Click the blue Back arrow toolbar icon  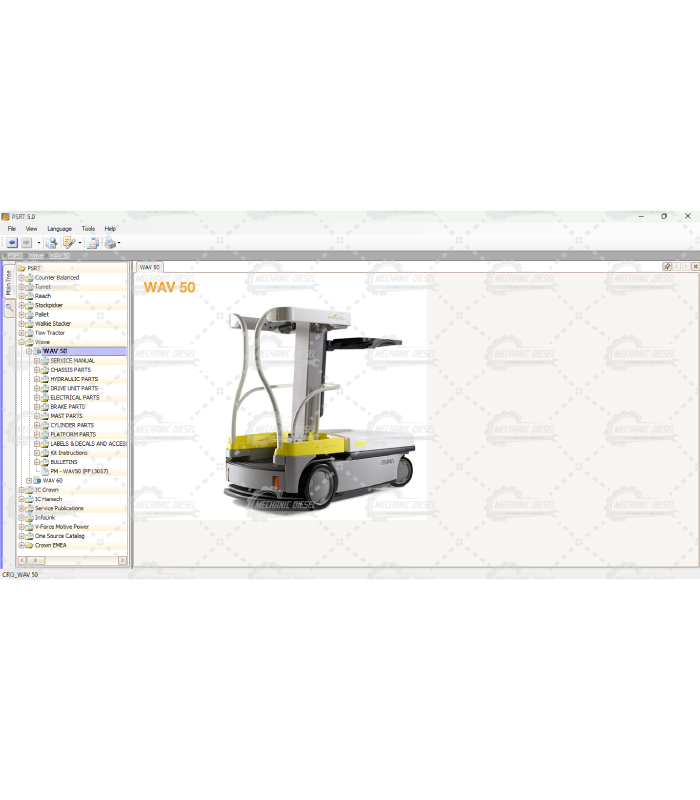12,243
